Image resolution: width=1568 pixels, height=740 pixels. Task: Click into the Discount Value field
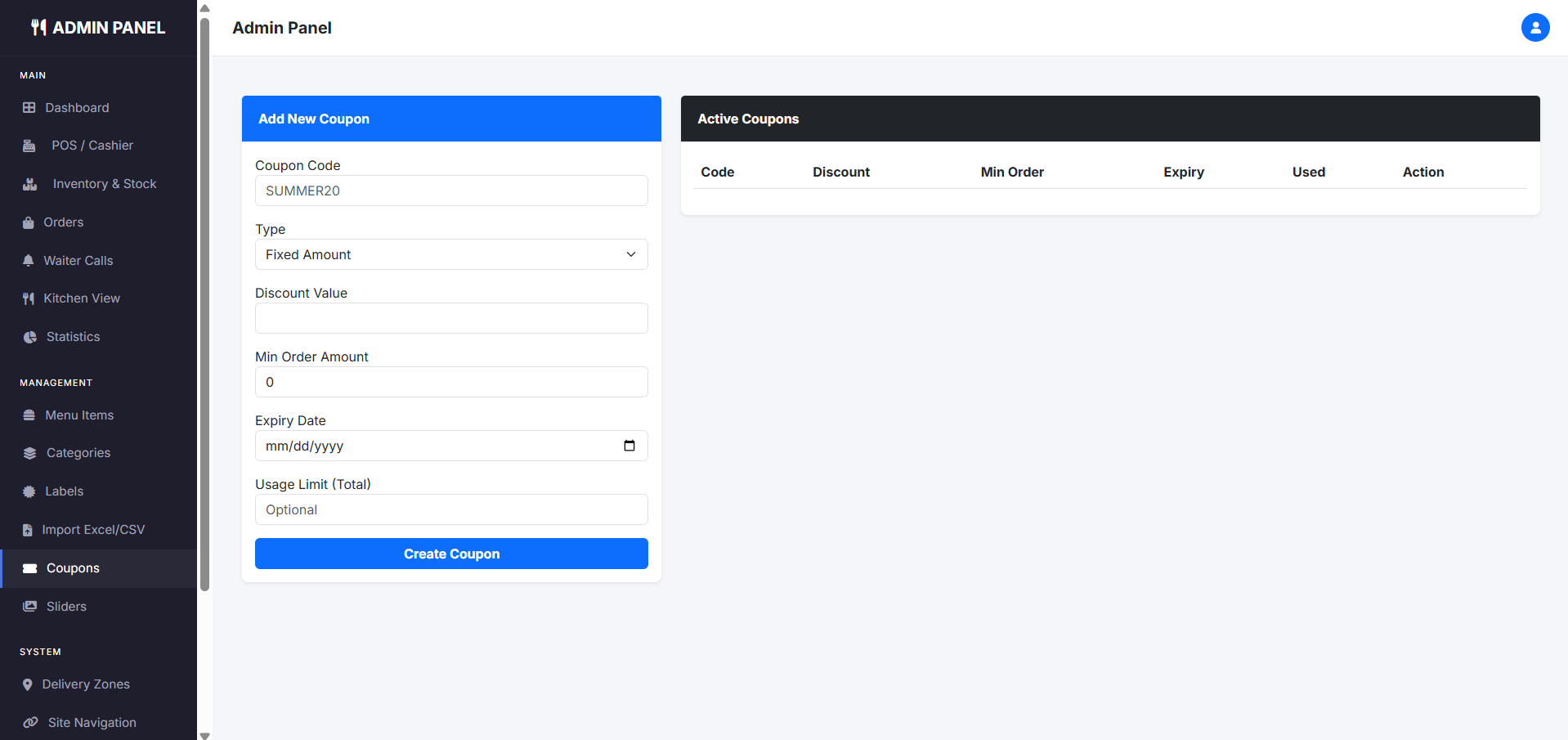(451, 318)
